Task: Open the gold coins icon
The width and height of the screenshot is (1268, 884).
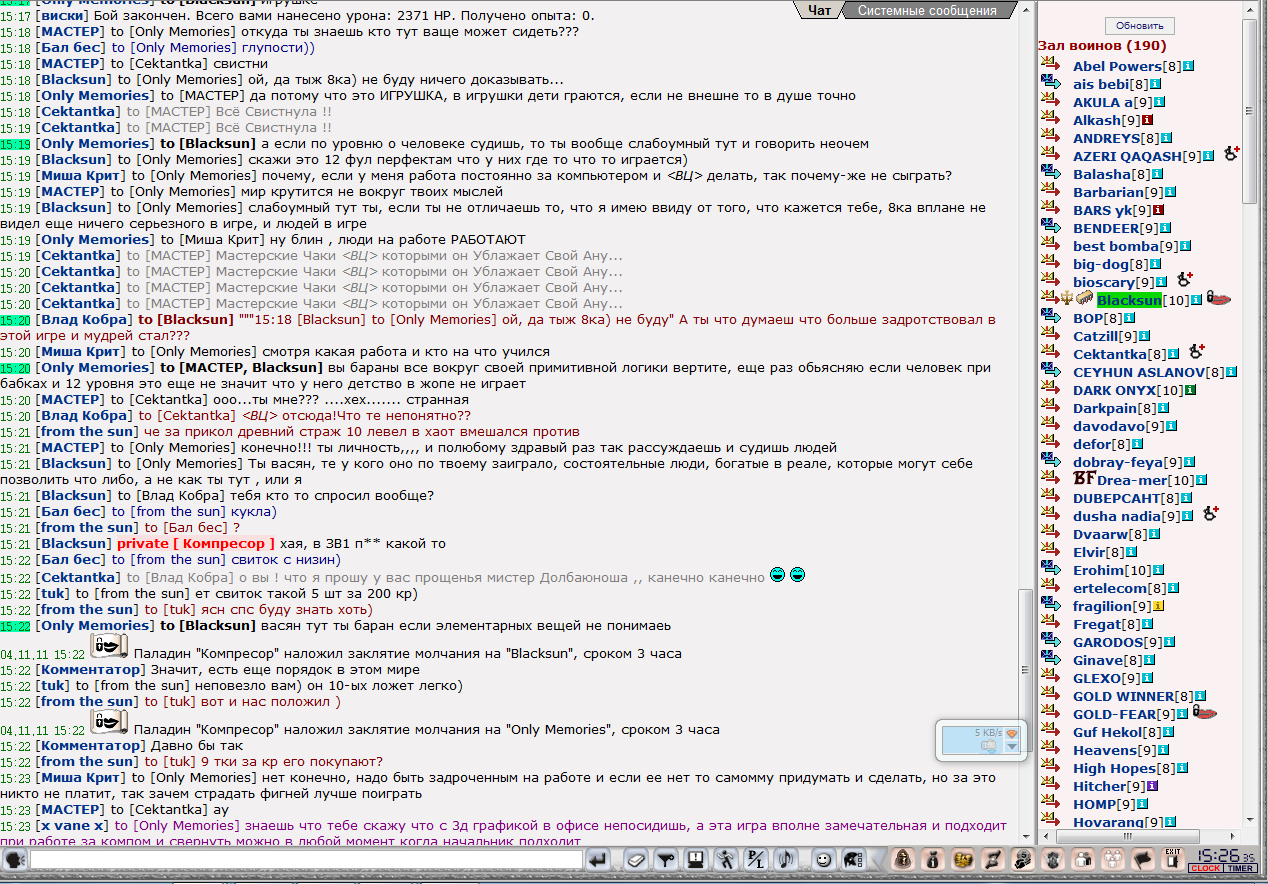Action: point(962,859)
